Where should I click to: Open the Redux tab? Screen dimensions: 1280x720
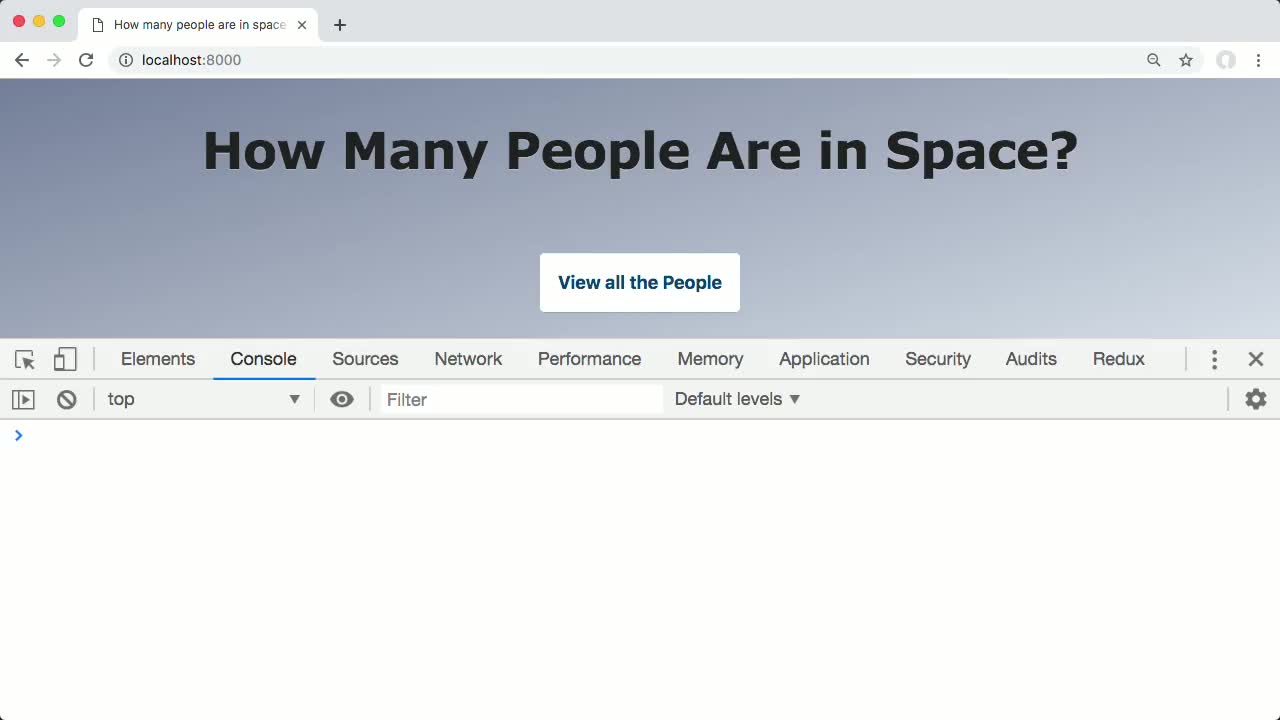pos(1118,359)
